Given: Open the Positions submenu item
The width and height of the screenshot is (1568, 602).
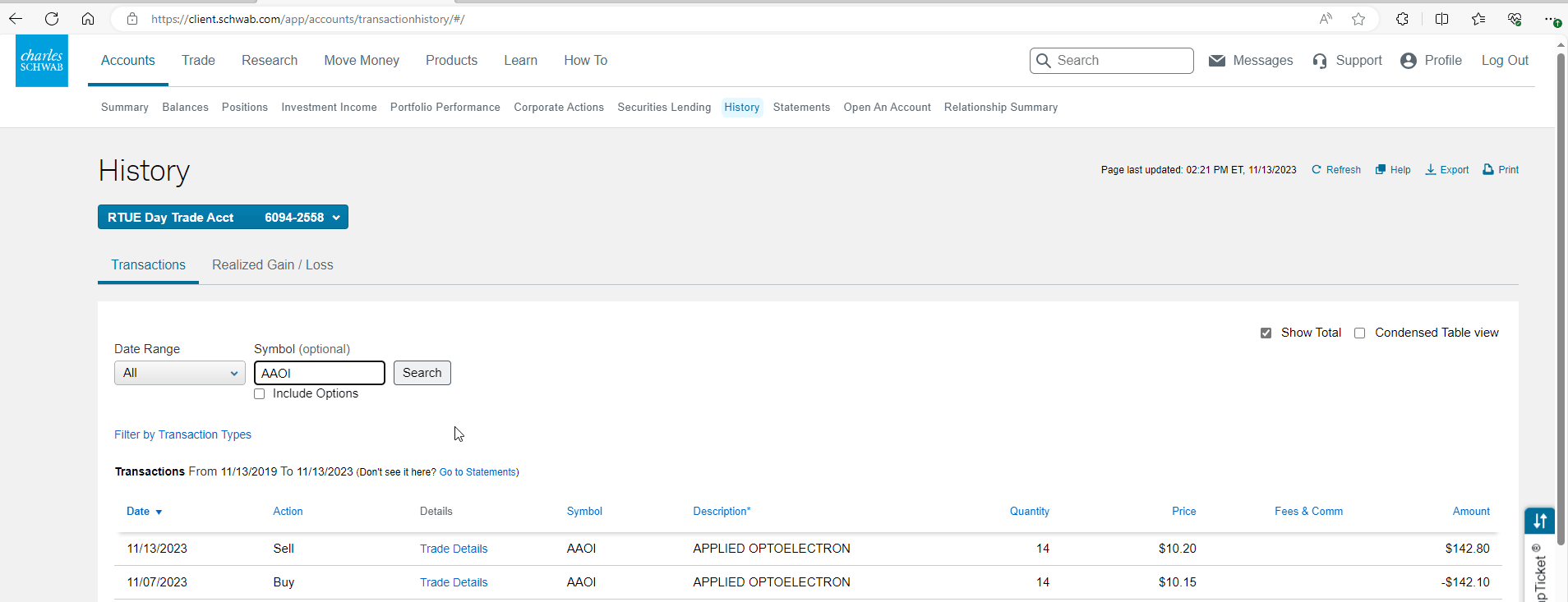Looking at the screenshot, I should 244,108.
